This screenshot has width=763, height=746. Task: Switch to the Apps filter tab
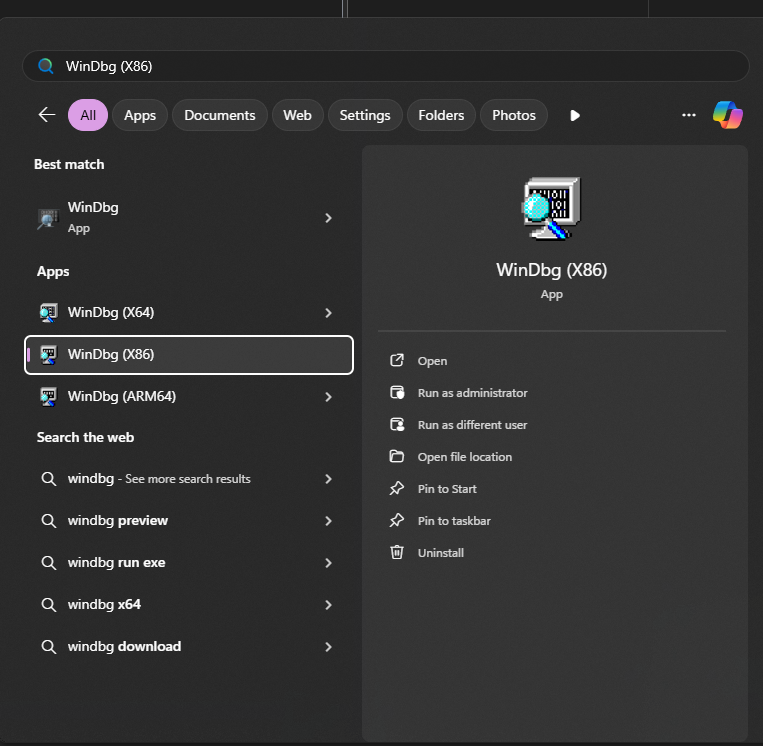(140, 115)
